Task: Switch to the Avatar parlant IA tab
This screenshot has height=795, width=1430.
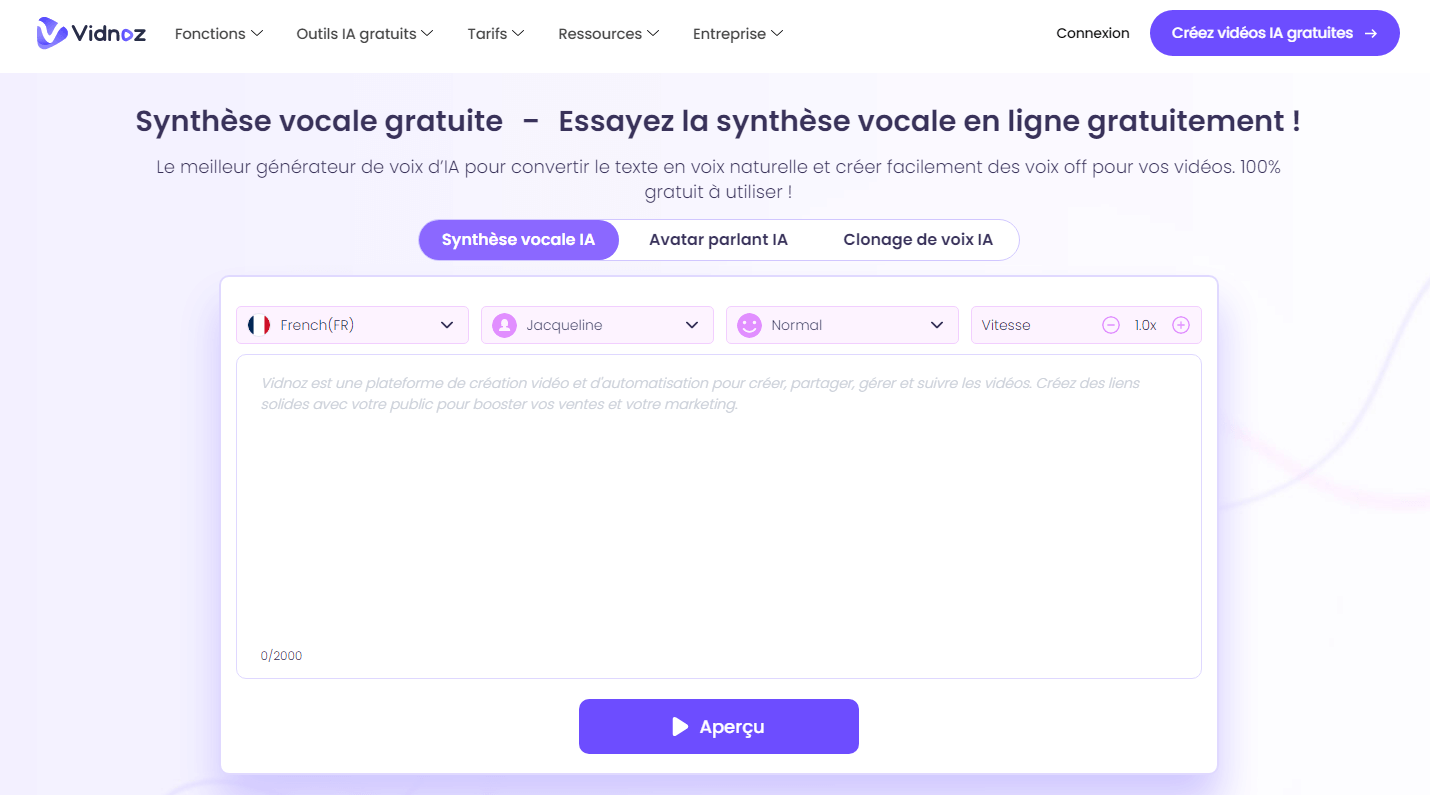Action: (x=718, y=240)
